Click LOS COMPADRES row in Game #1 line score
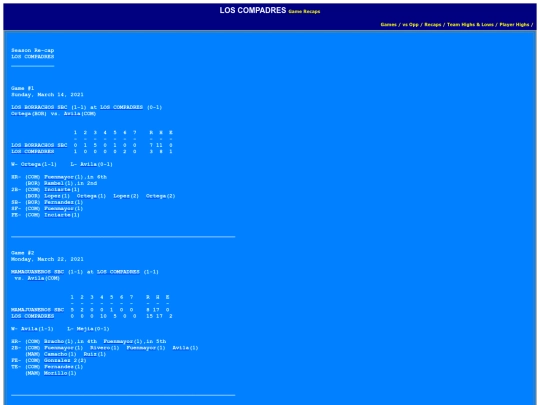The height and width of the screenshot is (405, 540). pyautogui.click(x=32, y=151)
